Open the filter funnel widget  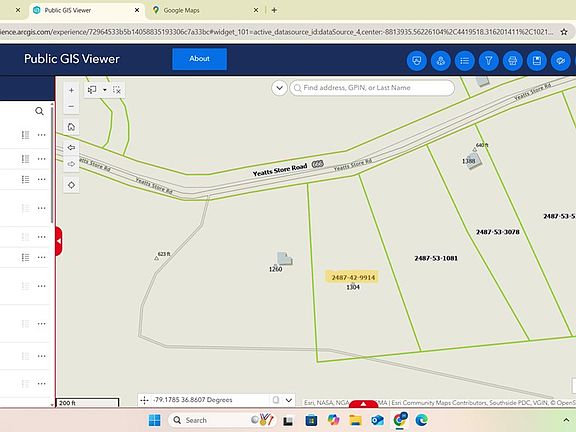click(x=489, y=61)
